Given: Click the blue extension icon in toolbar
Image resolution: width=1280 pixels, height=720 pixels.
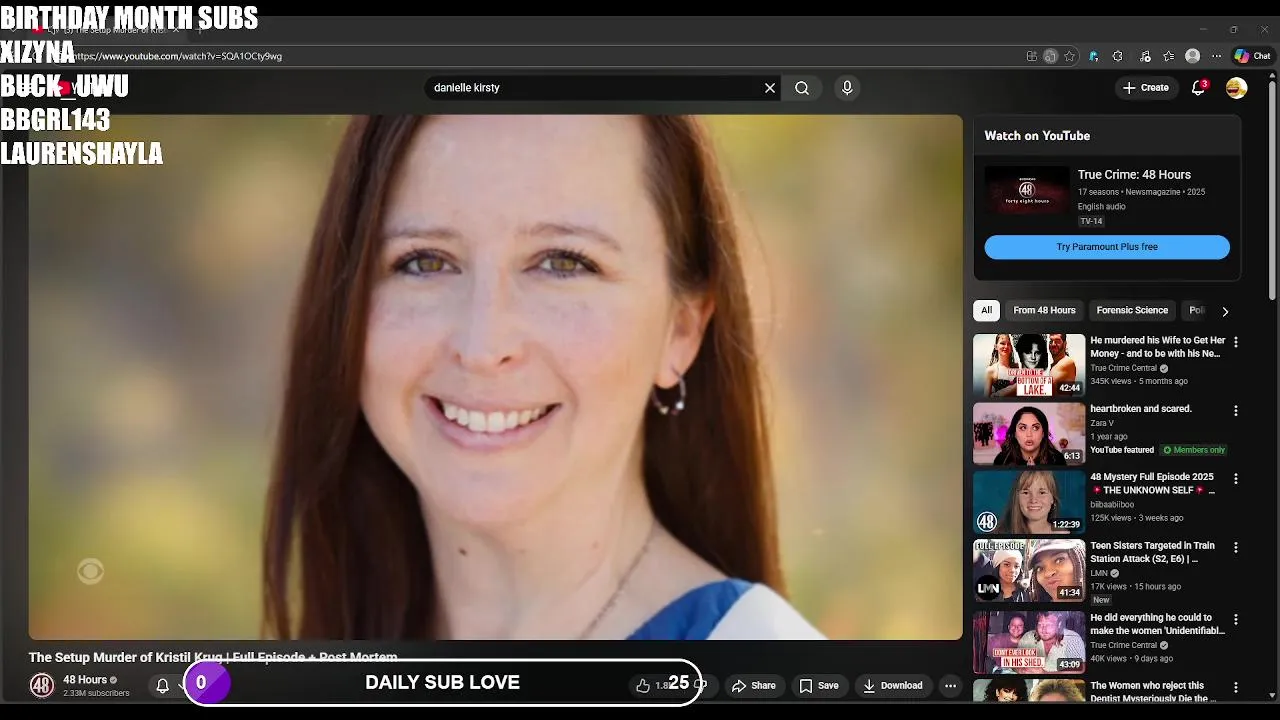Looking at the screenshot, I should coord(1093,56).
